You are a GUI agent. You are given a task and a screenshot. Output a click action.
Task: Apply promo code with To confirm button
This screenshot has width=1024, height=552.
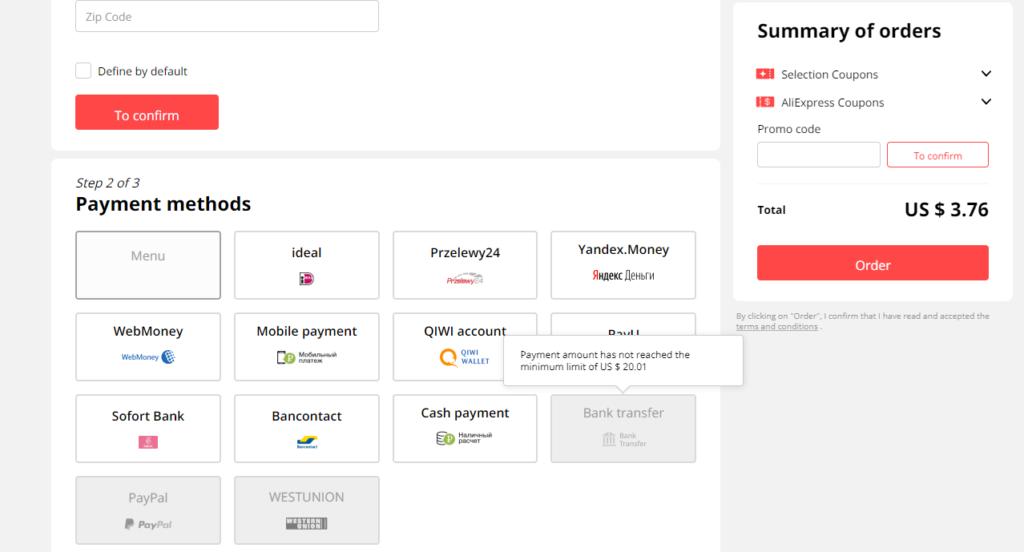937,155
